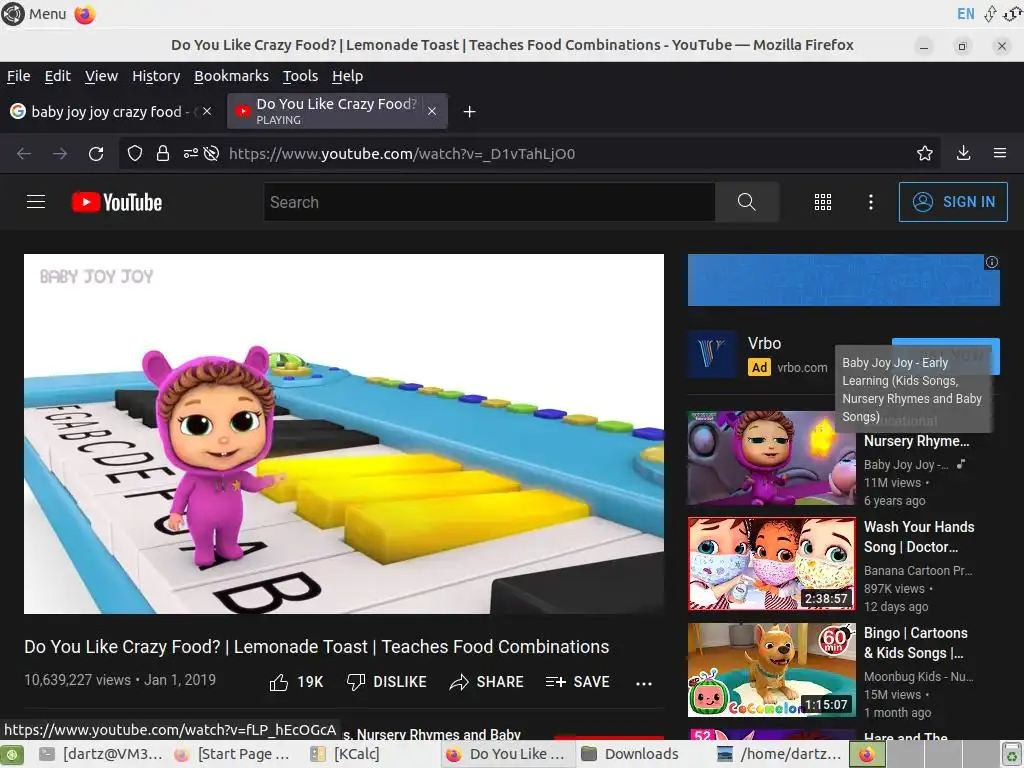Open a new tab with plus button
The height and width of the screenshot is (768, 1024).
(469, 112)
